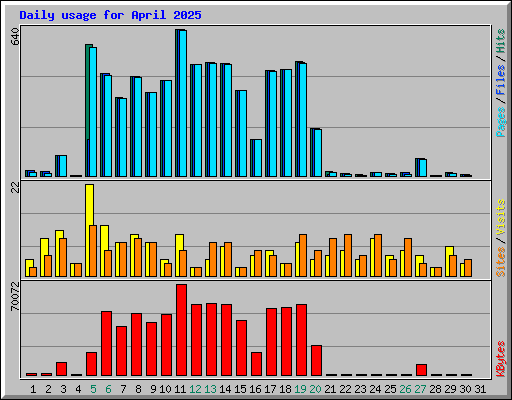Click the 640 hits axis label

tap(15, 37)
